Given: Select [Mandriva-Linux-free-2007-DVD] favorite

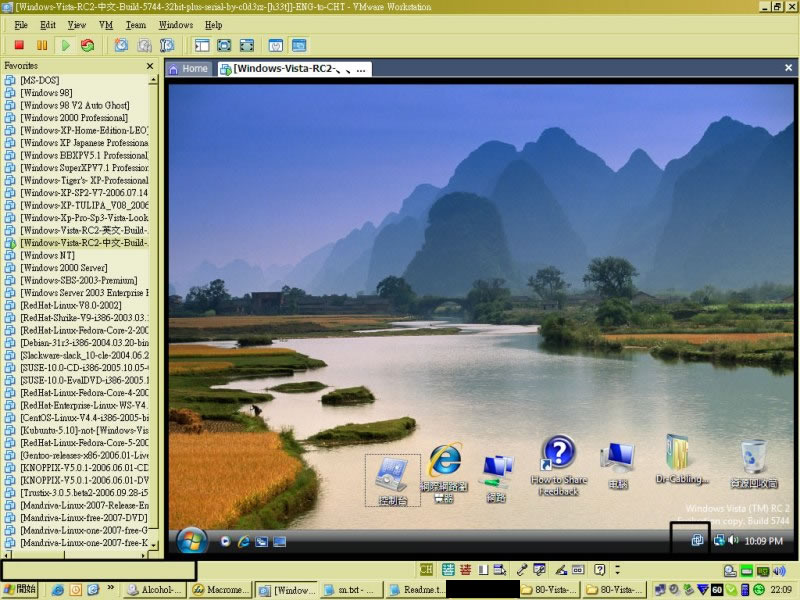Looking at the screenshot, I should (84, 518).
